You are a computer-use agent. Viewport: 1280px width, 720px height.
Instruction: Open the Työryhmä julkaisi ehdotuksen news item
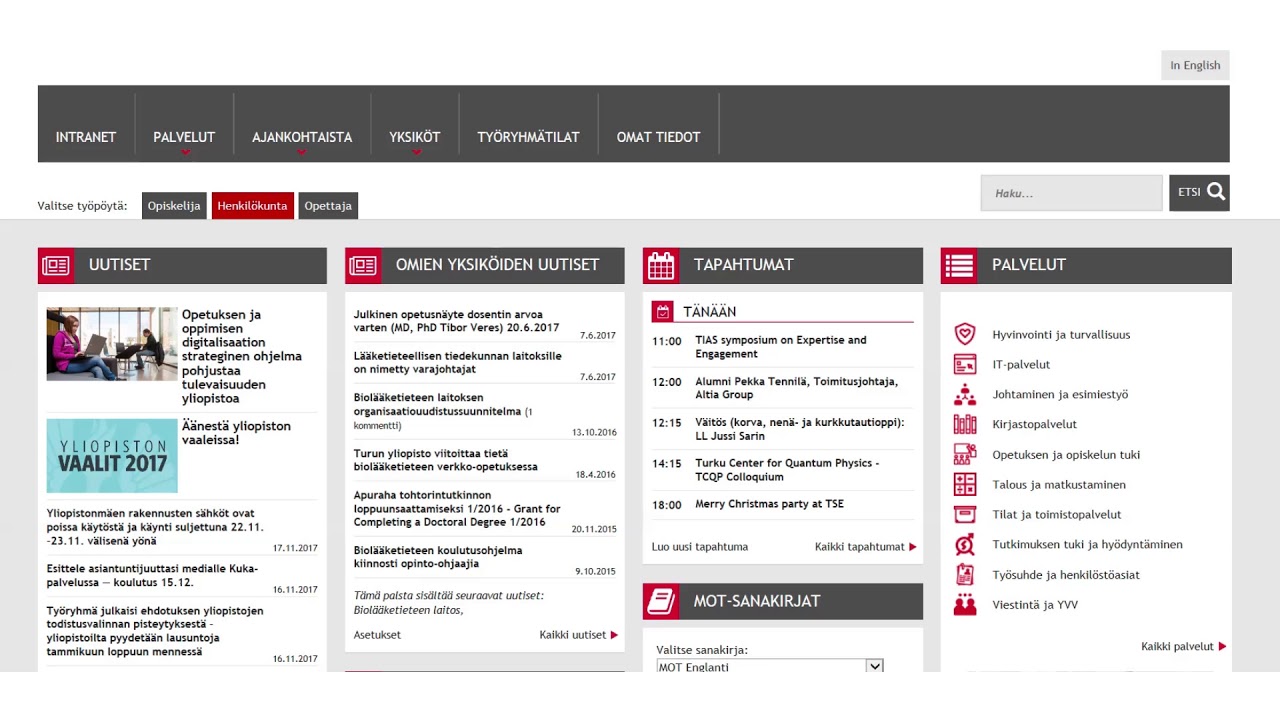(155, 631)
